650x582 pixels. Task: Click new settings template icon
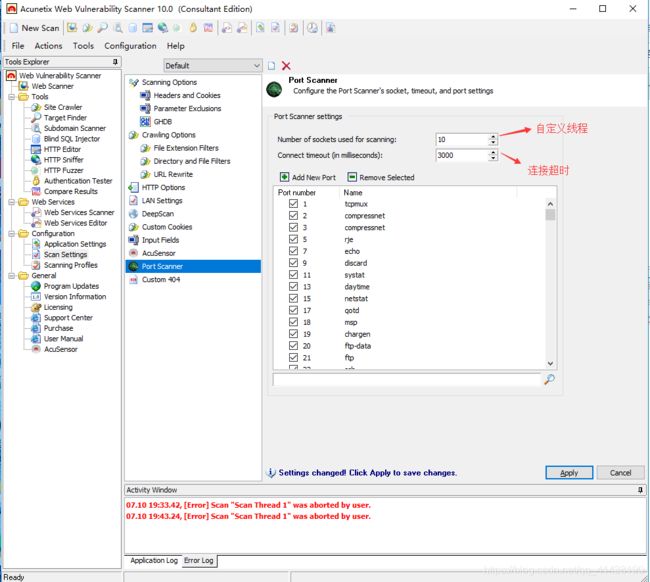pos(272,65)
